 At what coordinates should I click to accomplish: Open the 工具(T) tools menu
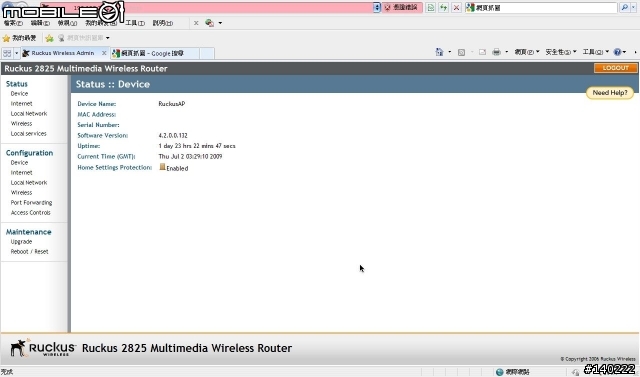(135, 23)
